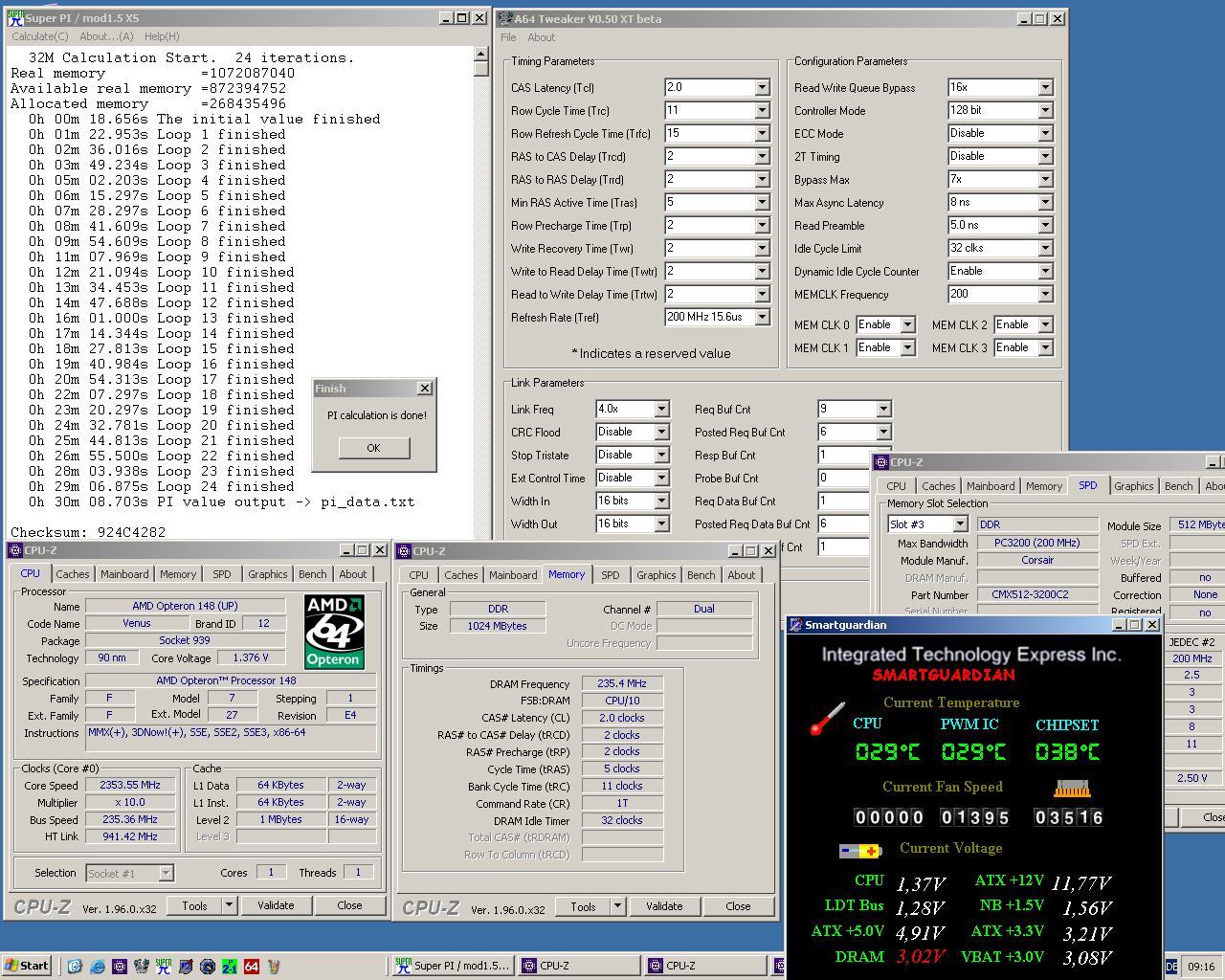Click scroll up arrow in Super PI output
This screenshot has height=980, width=1225.
481,56
